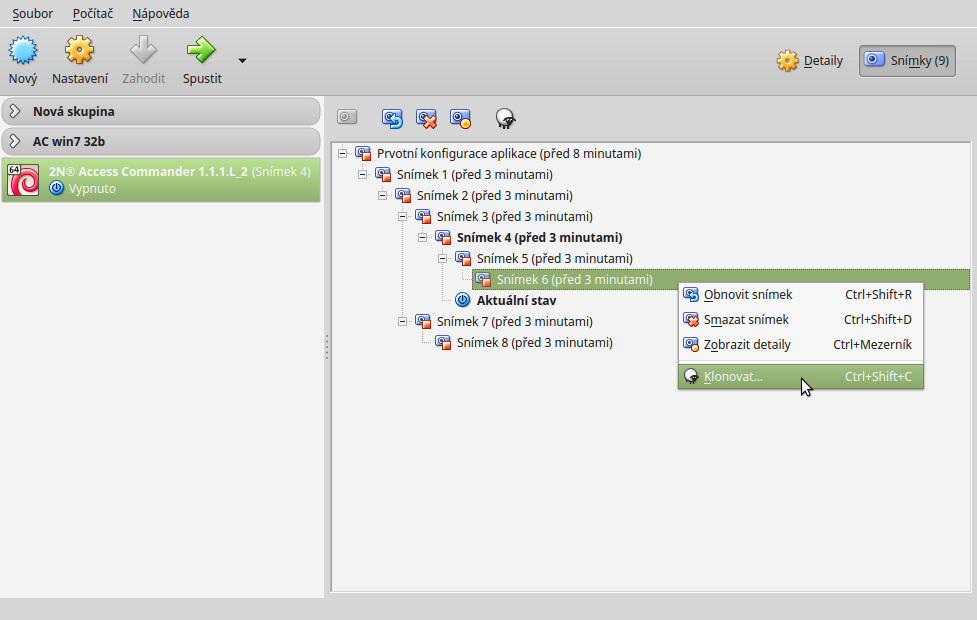
Task: Open the Spustit dropdown arrow
Action: coord(242,60)
